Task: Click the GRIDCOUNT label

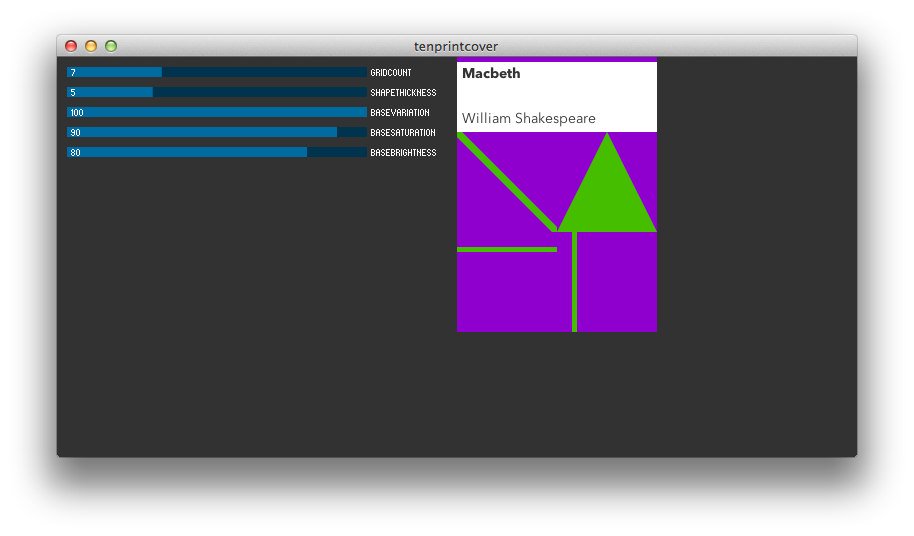Action: [x=391, y=72]
